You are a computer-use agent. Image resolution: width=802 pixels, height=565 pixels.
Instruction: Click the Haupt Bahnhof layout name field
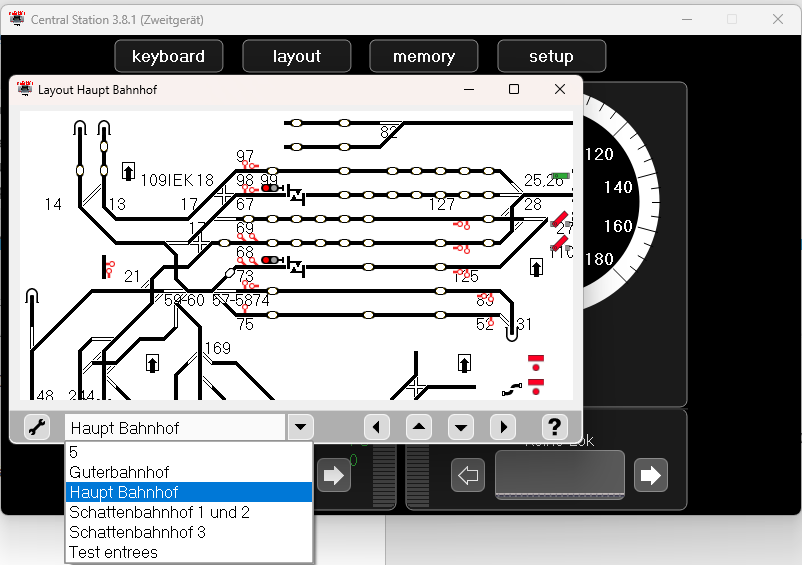175,428
